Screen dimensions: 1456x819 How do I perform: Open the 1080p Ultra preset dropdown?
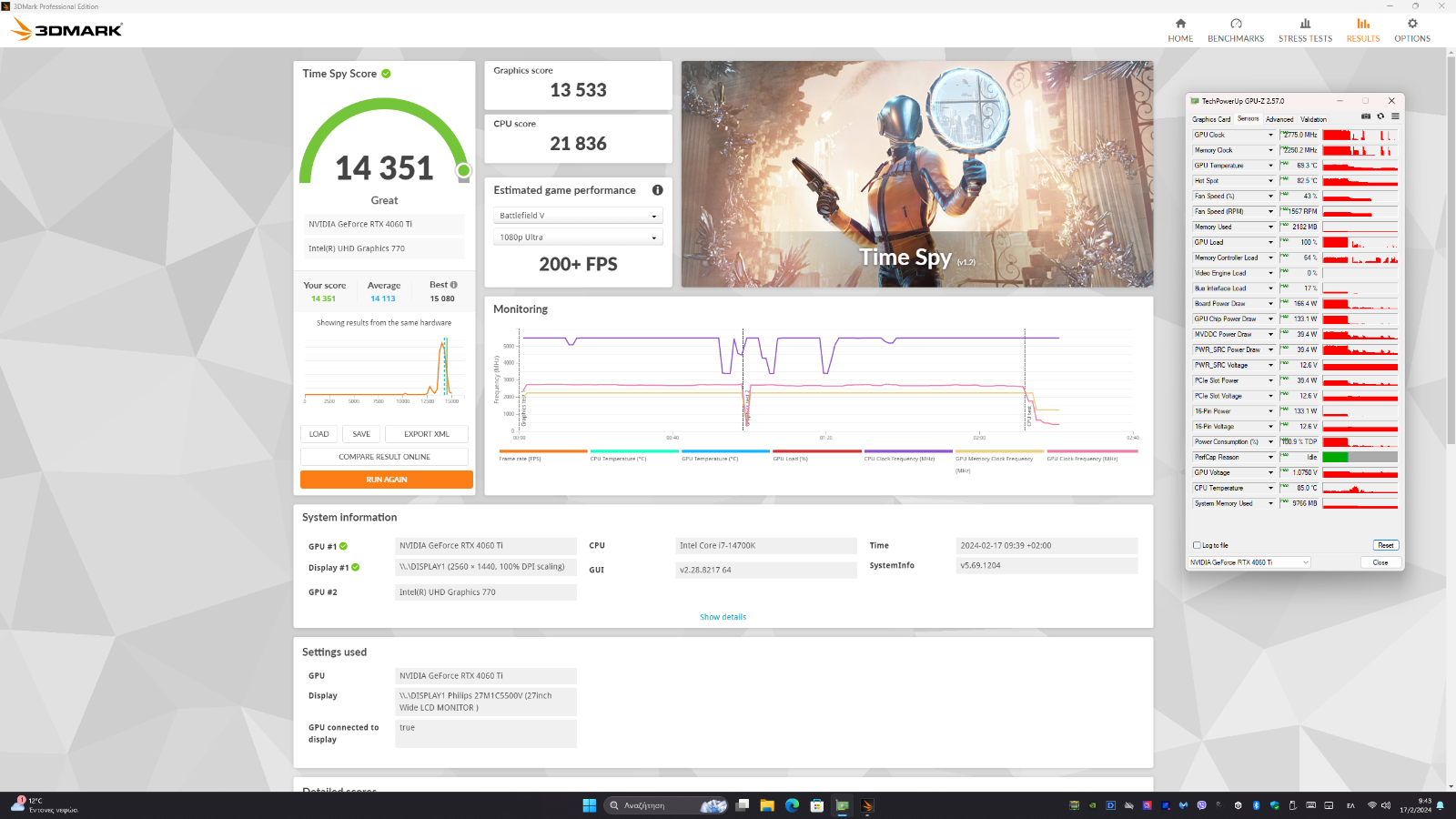(578, 238)
